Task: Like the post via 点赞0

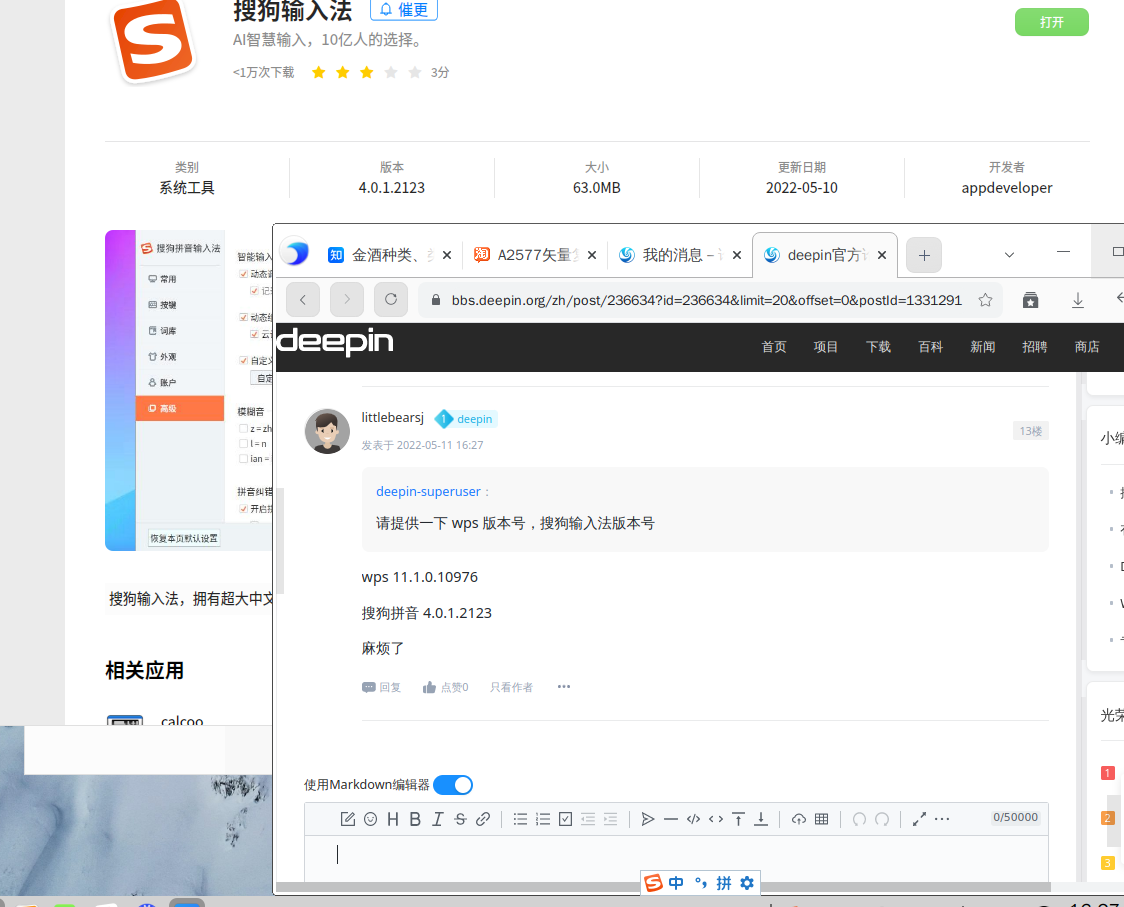Action: 445,687
